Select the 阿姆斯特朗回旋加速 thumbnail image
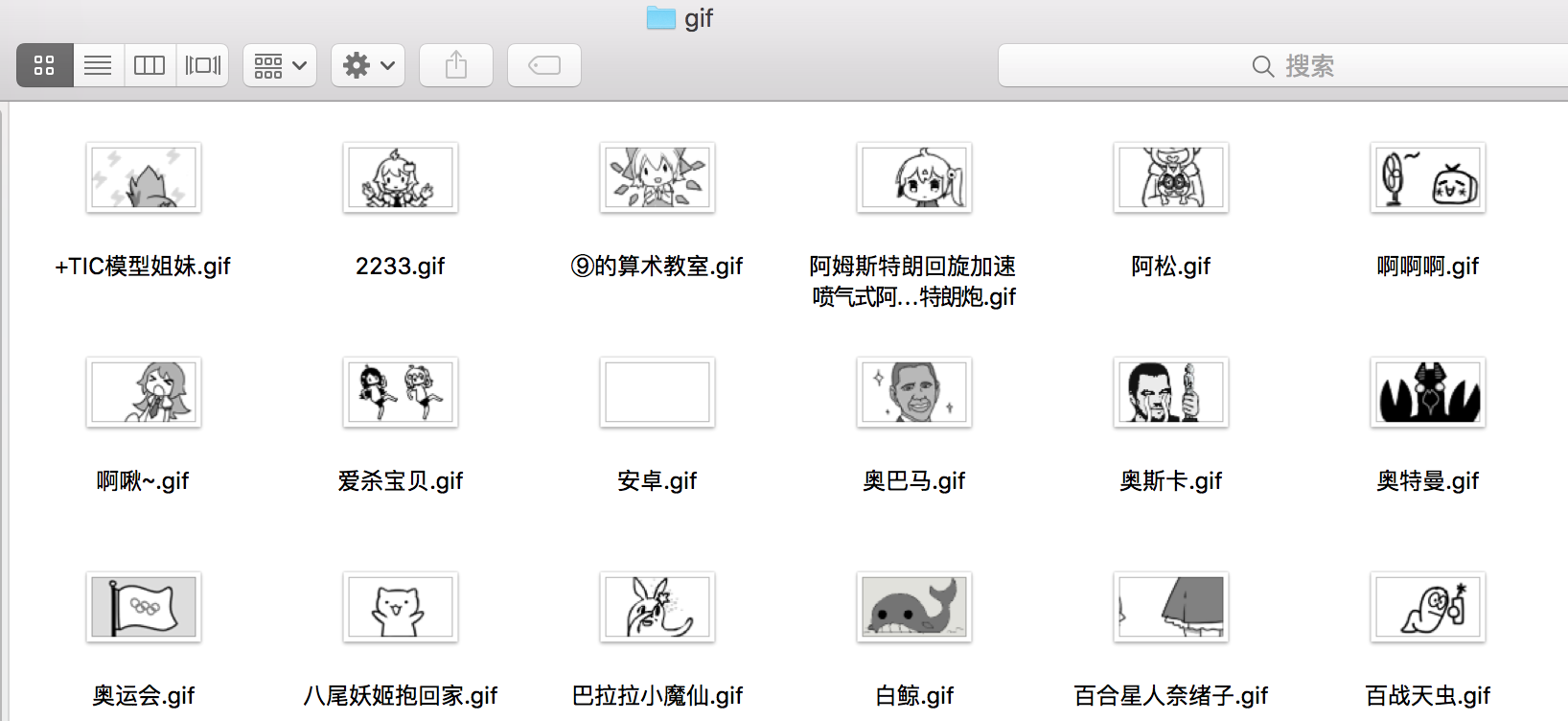 coord(914,177)
